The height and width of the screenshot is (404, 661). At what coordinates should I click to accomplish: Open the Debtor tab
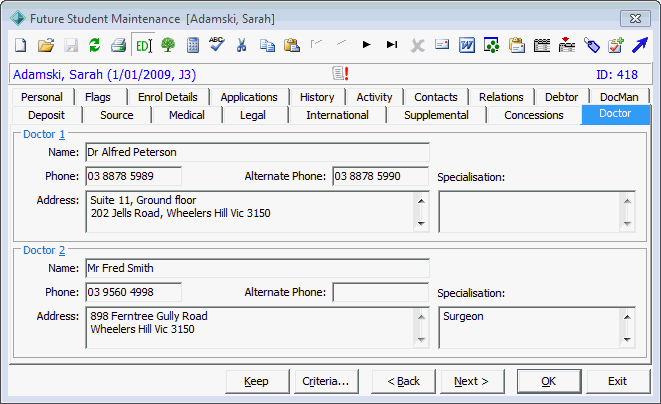pos(562,97)
